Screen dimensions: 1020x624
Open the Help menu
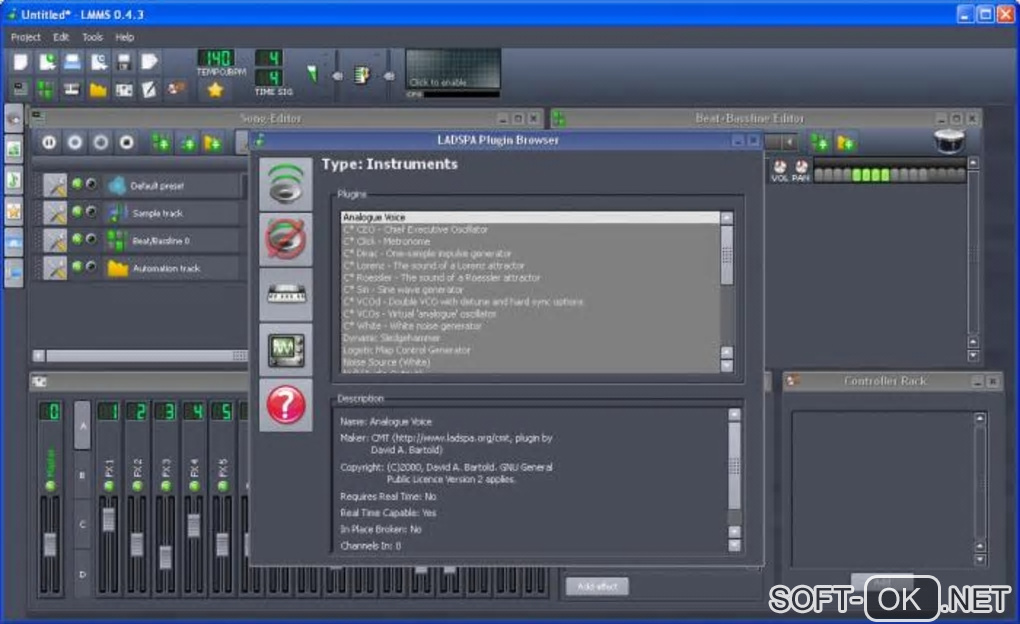pos(124,37)
